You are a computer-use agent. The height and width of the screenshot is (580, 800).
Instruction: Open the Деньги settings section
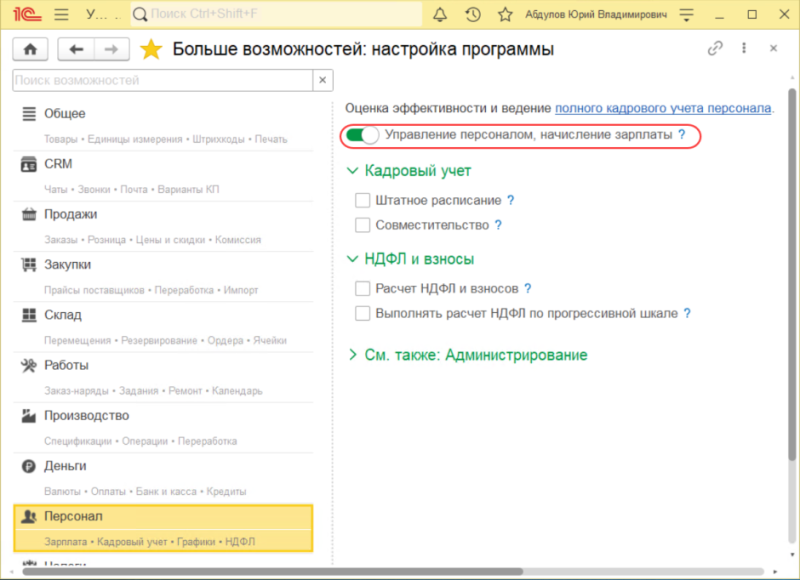[x=65, y=466]
